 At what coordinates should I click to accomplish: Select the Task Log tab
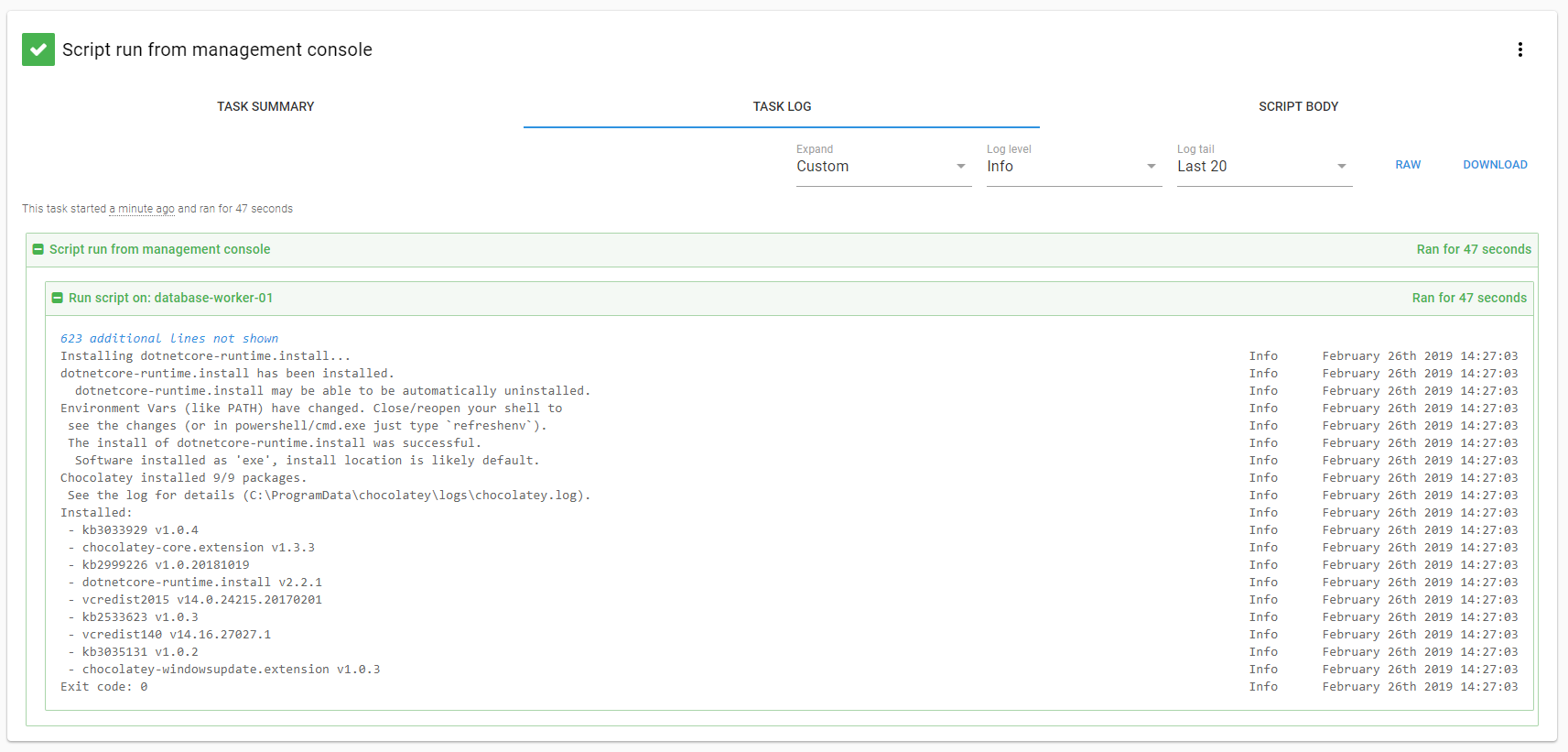pos(782,106)
